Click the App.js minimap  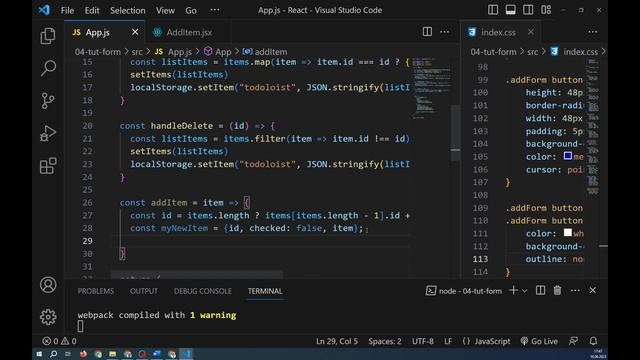[431, 89]
